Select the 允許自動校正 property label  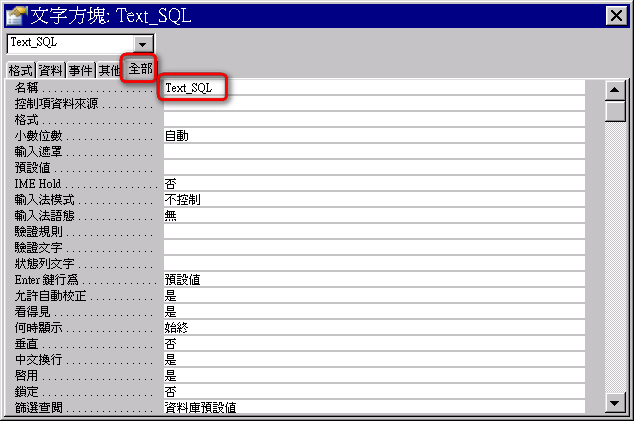click(51, 296)
